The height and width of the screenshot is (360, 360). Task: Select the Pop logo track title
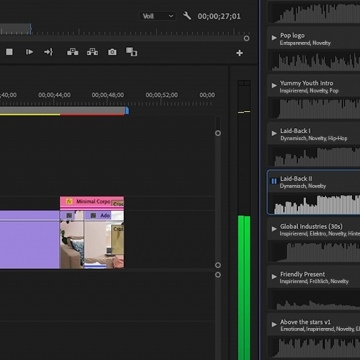point(292,35)
